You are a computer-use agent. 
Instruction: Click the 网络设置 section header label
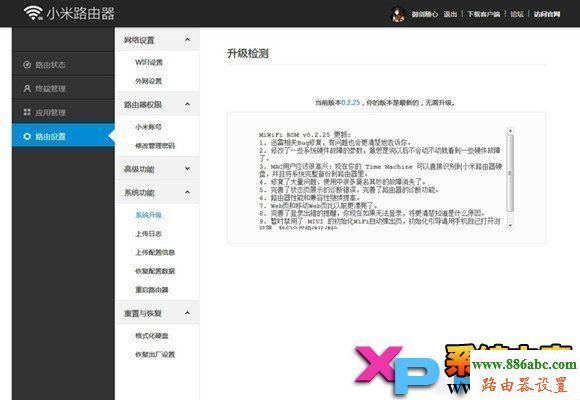click(x=139, y=40)
